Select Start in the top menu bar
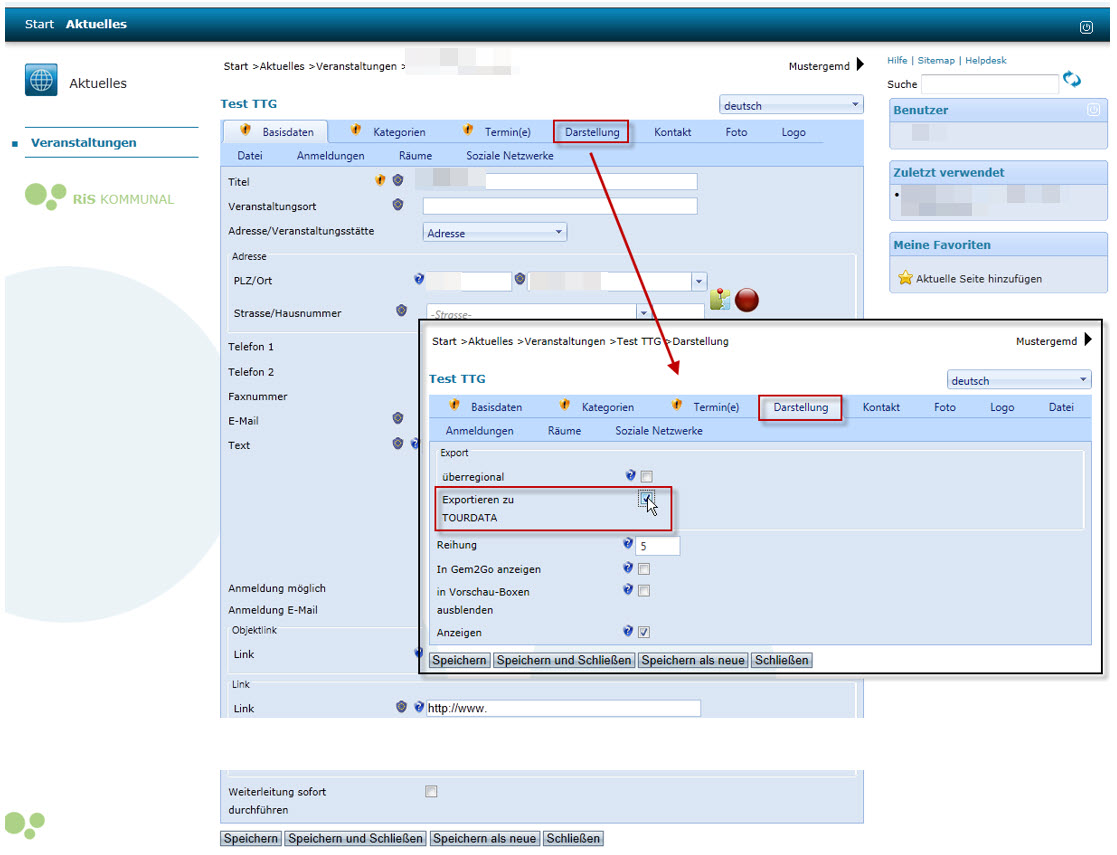Image resolution: width=1117 pixels, height=855 pixels. point(39,24)
